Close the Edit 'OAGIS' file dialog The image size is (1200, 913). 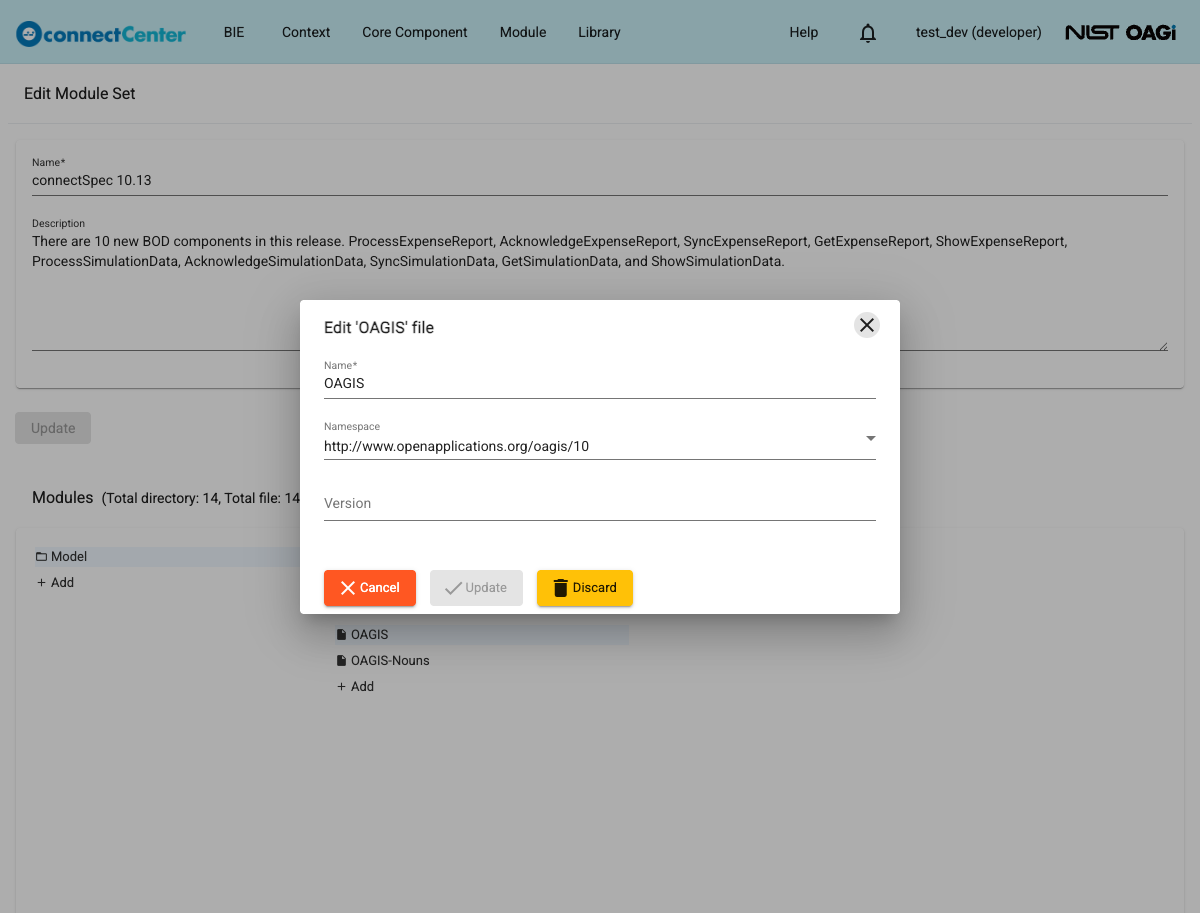coord(867,325)
